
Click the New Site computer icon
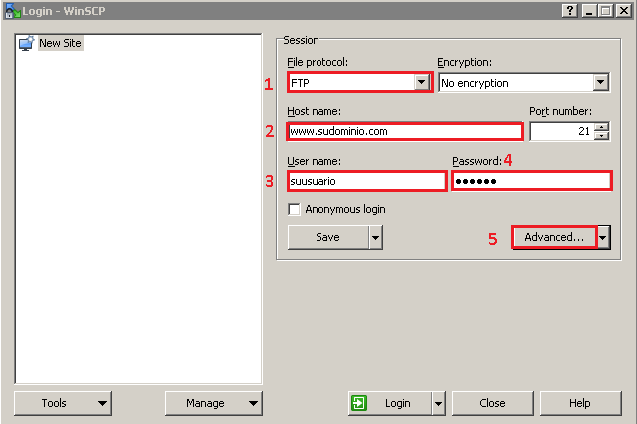point(26,43)
